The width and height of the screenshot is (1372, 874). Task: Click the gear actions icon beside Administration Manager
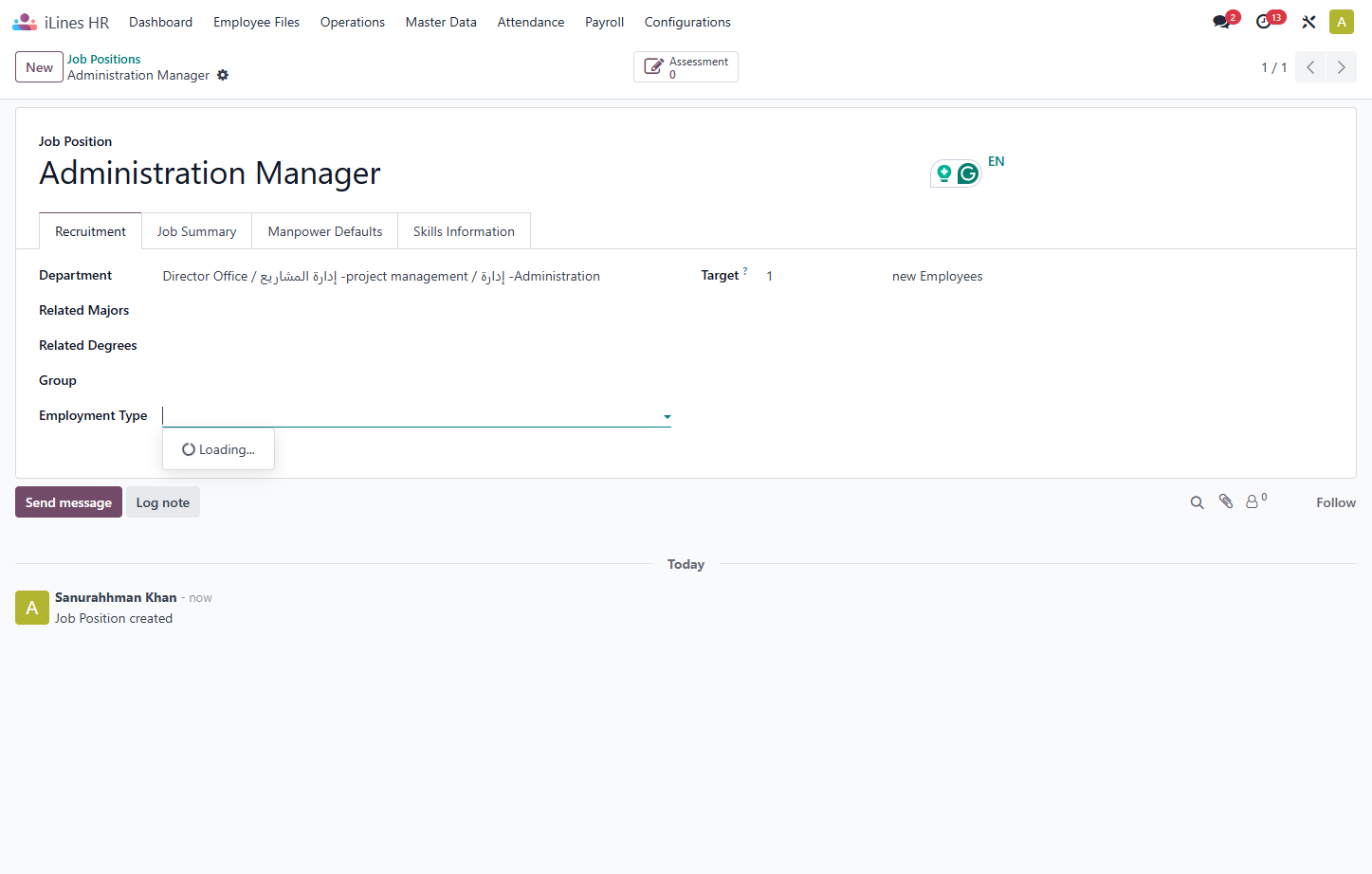(x=223, y=75)
